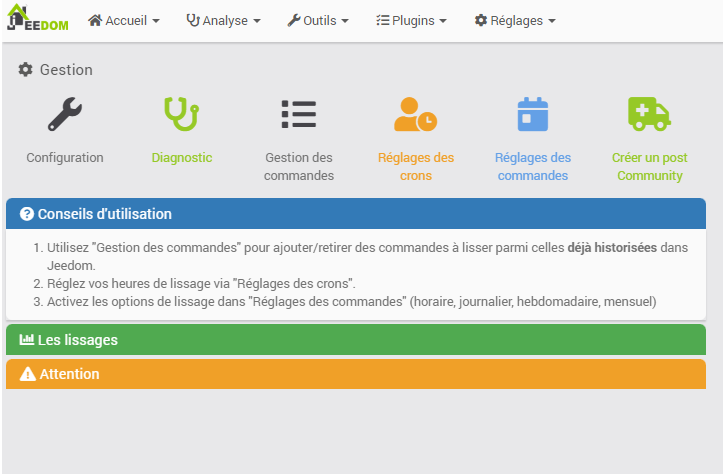Click the Diagnostic label
The image size is (723, 474).
[x=182, y=158]
